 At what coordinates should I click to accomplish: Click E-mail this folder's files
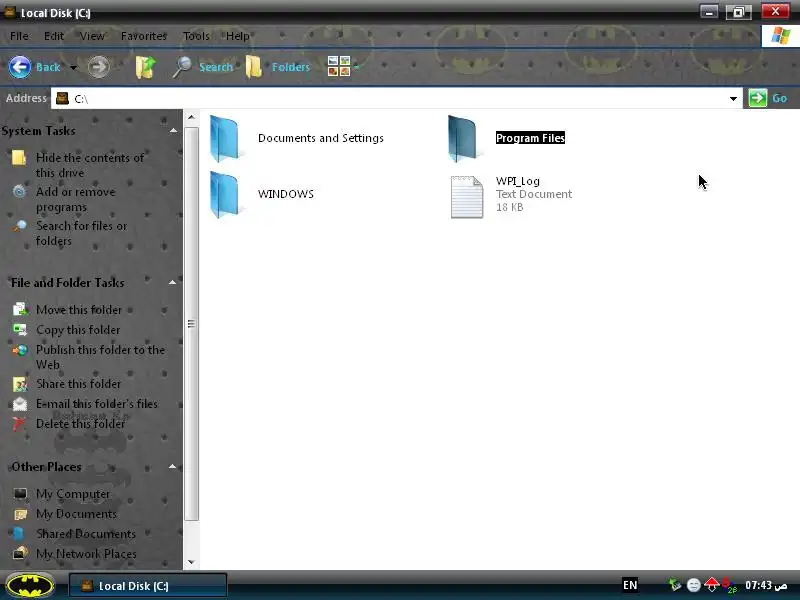click(97, 404)
